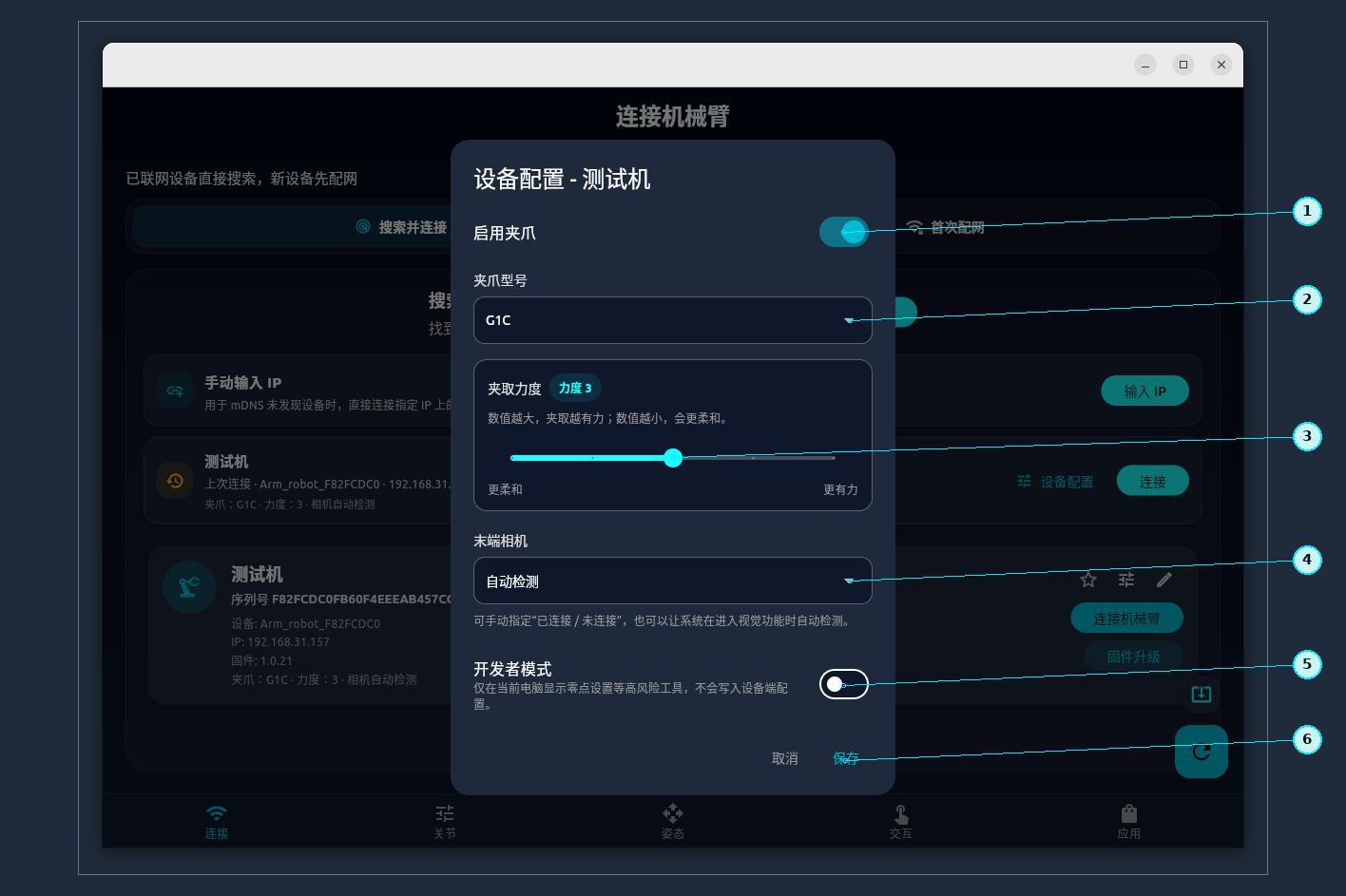Viewport: 1346px width, 896px height.
Task: Enable the 开发者模式 switch
Action: 844,684
